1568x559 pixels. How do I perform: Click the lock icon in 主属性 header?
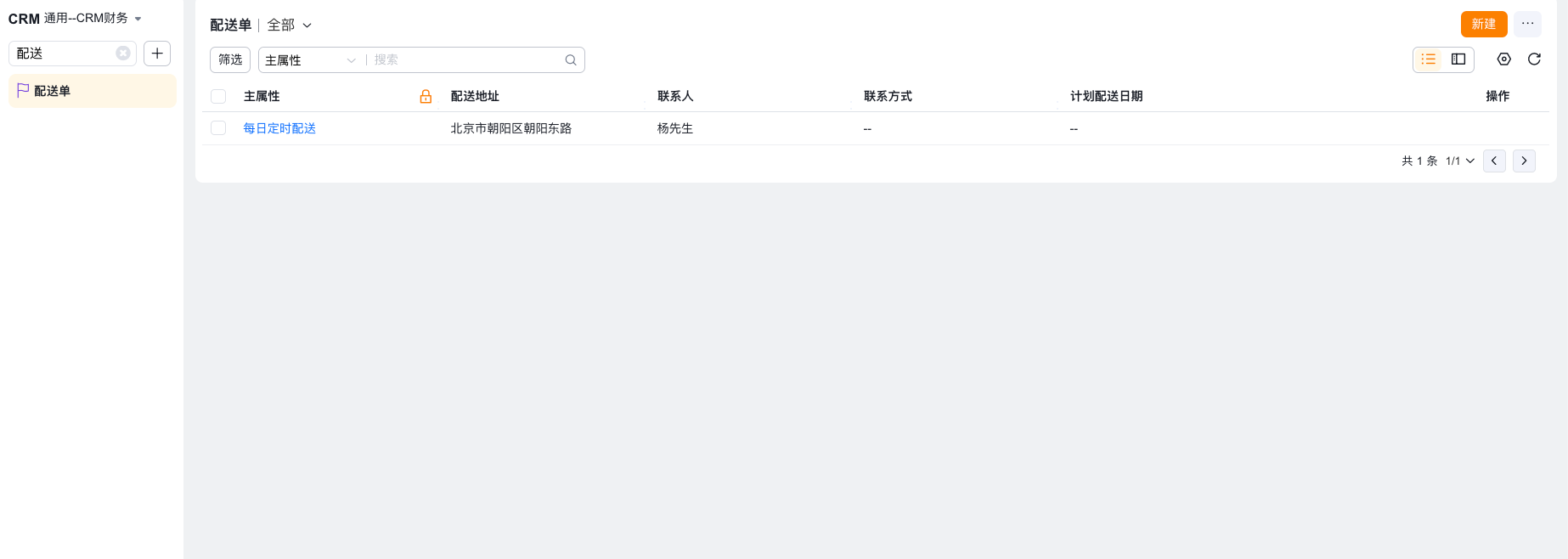coord(426,97)
